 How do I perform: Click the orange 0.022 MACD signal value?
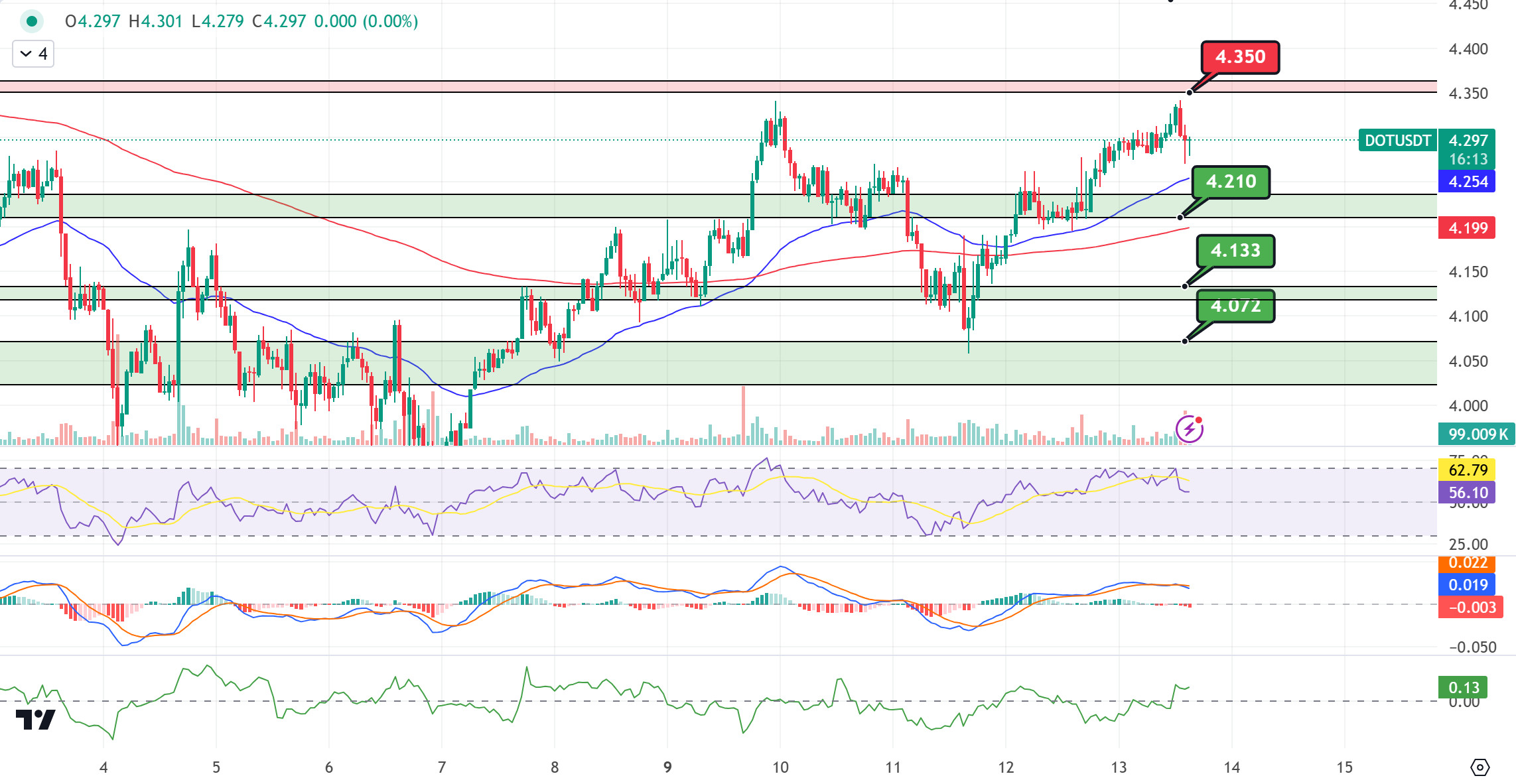[1467, 563]
